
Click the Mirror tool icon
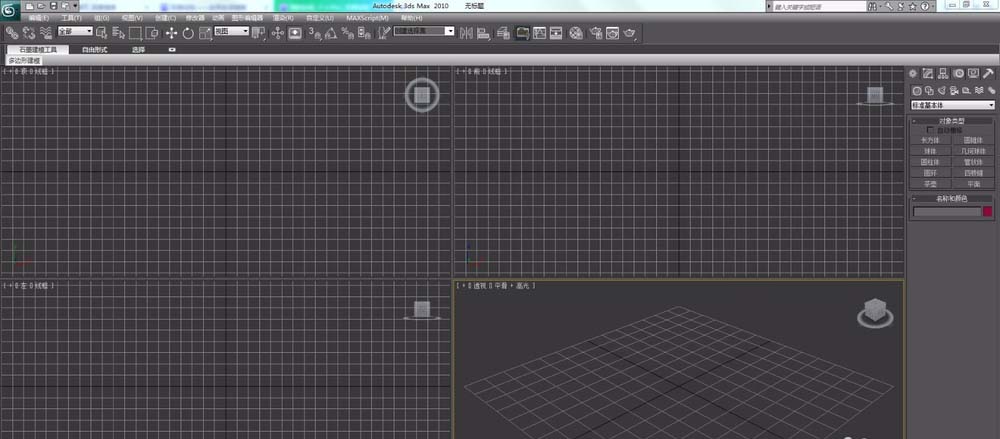pyautogui.click(x=466, y=33)
